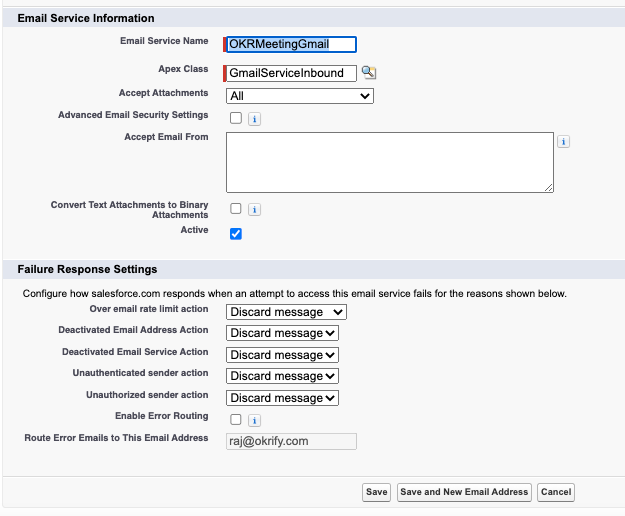Cancel the email service edit

click(x=555, y=492)
